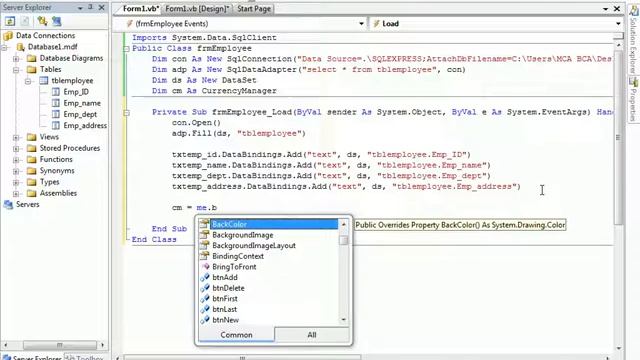Select the Assemblies folder

(x=58, y=193)
